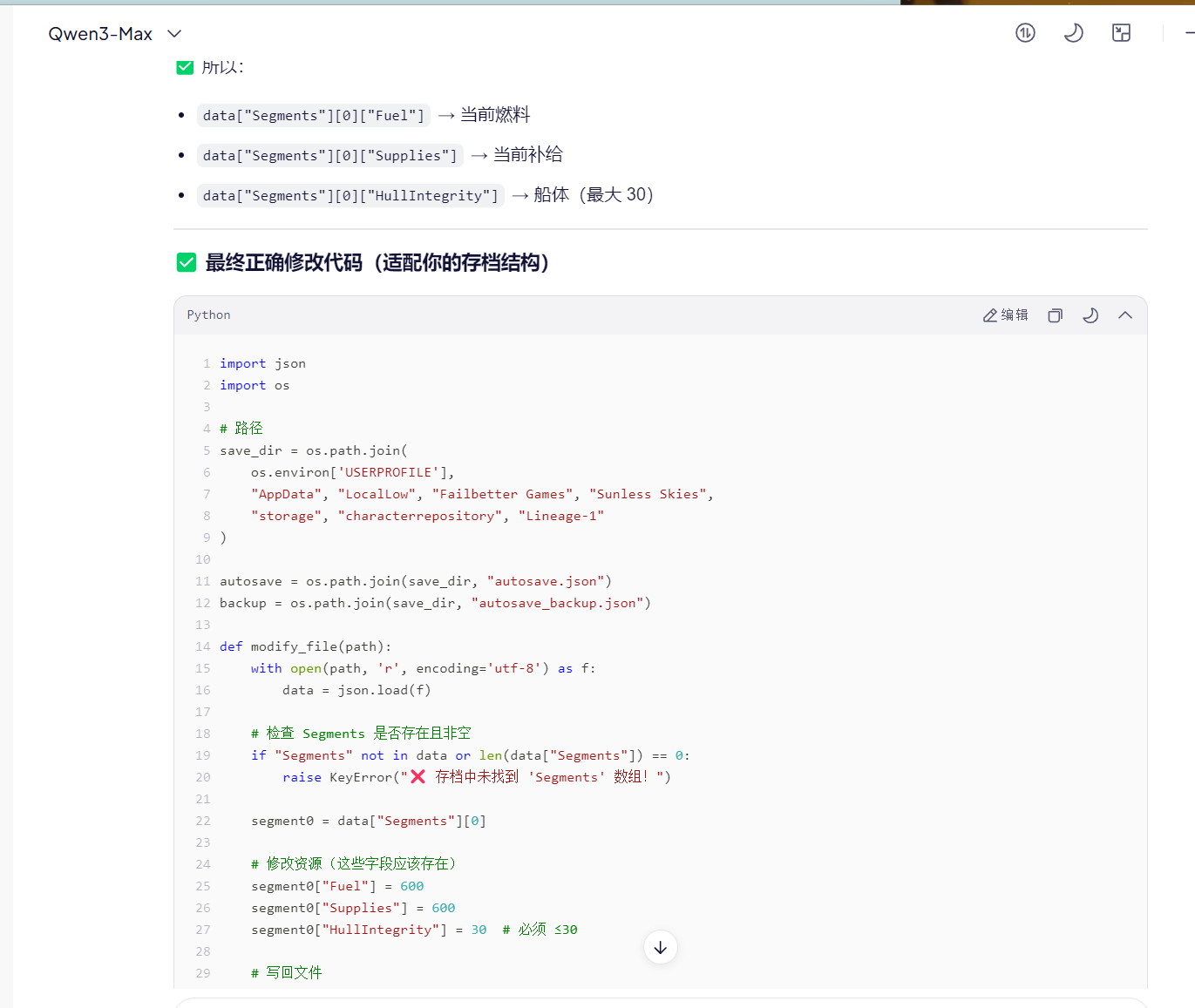This screenshot has height=1008, width=1195.
Task: Click the red X emoji in KeyError line
Action: (418, 777)
